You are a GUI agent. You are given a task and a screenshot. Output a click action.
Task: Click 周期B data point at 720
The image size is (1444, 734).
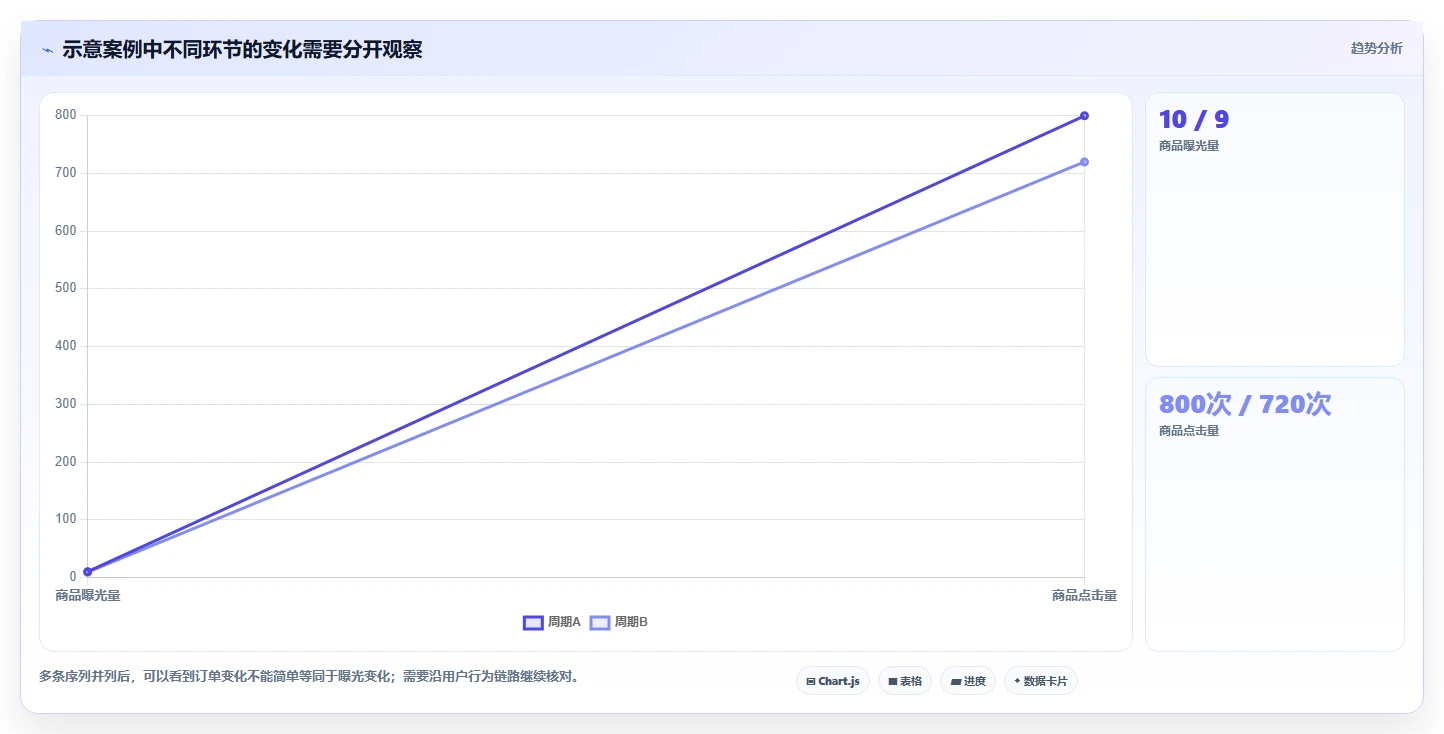pos(1084,162)
